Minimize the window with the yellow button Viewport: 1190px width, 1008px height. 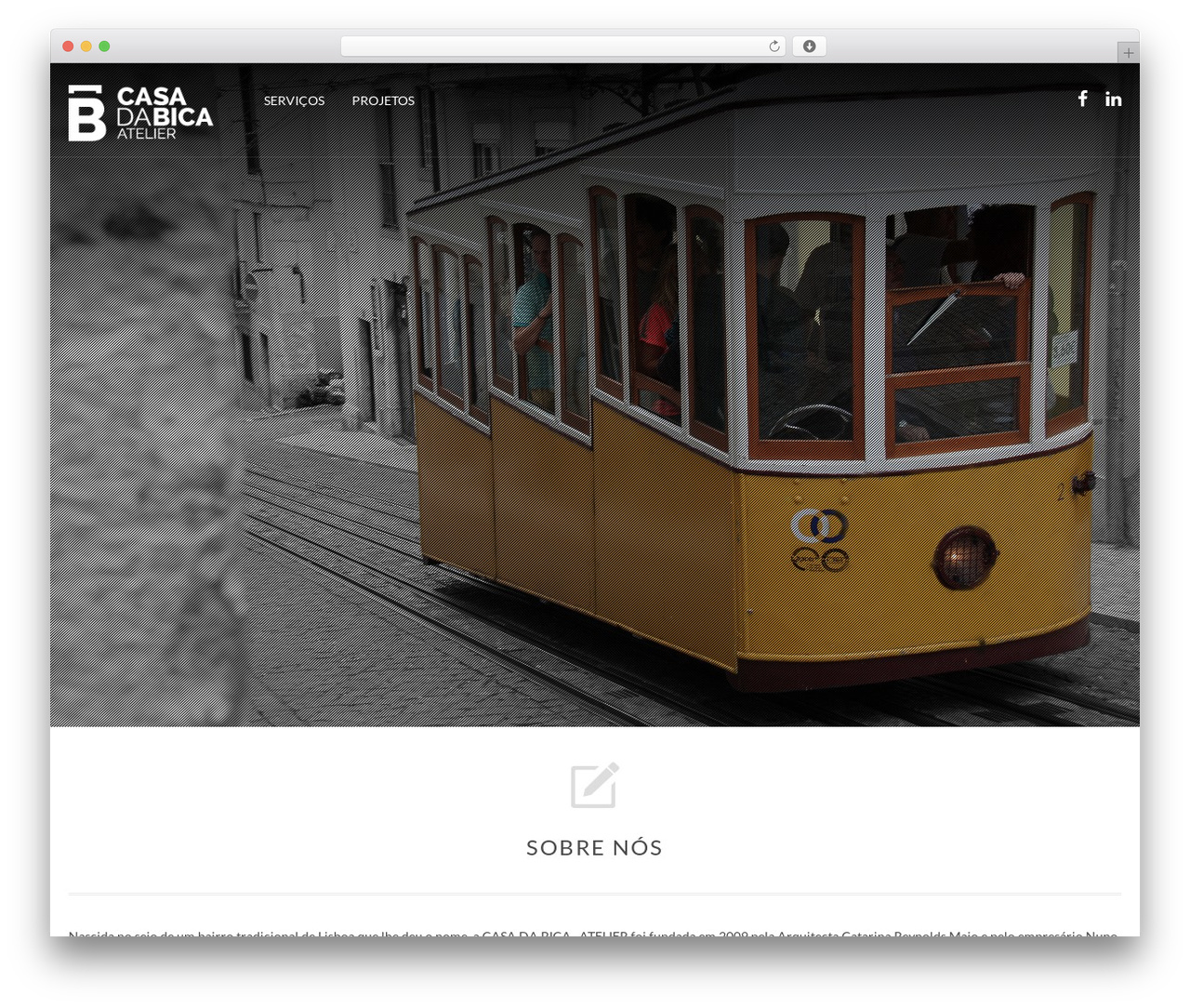(86, 46)
